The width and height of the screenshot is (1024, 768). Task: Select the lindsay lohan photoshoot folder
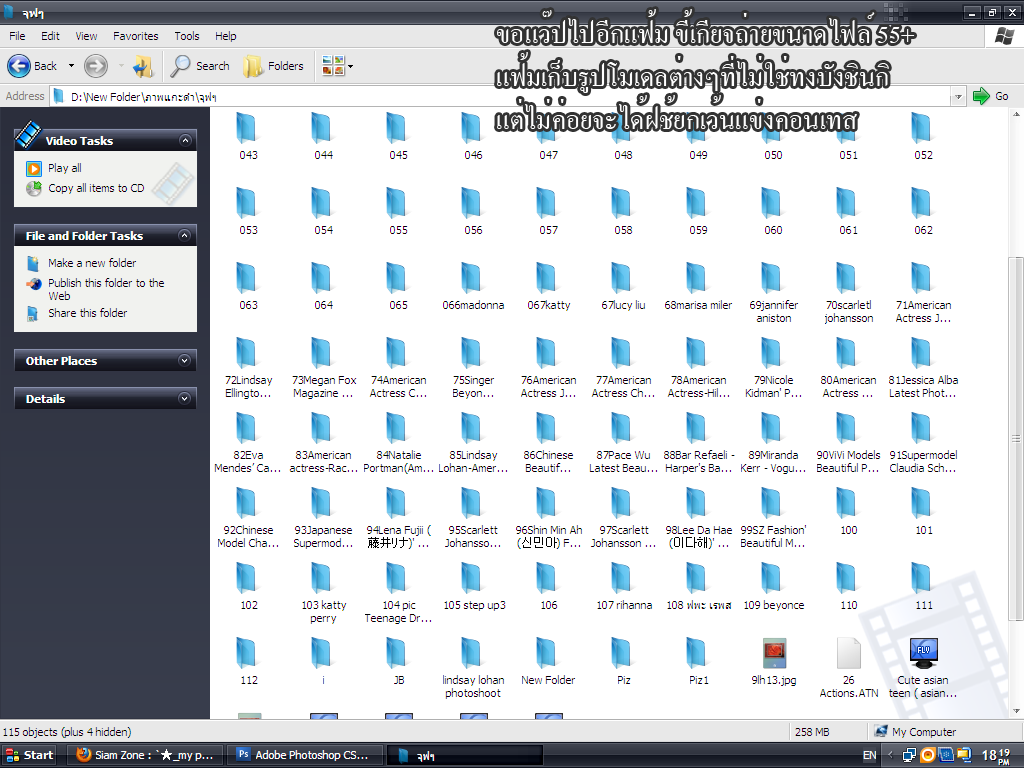pos(473,668)
